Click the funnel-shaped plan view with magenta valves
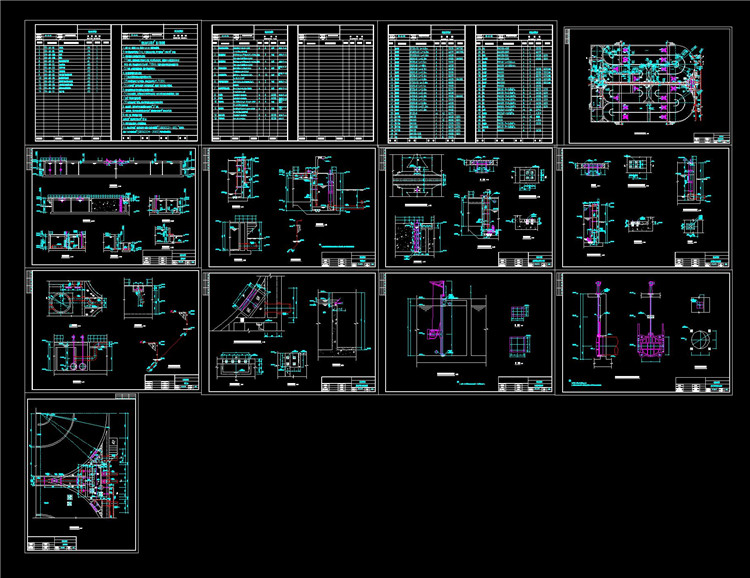The image size is (750, 578). (x=417, y=178)
